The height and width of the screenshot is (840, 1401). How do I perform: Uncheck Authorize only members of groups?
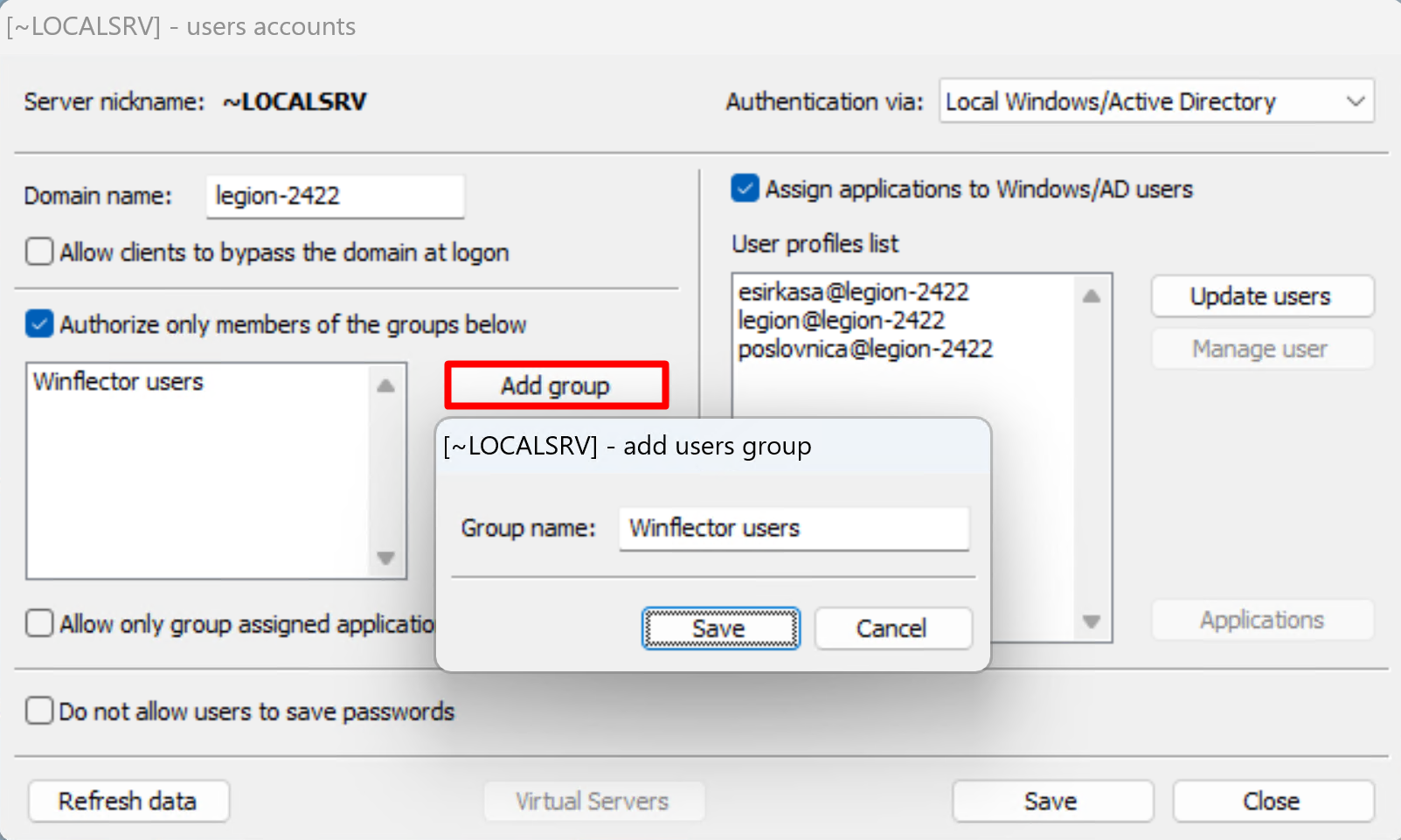(x=40, y=324)
